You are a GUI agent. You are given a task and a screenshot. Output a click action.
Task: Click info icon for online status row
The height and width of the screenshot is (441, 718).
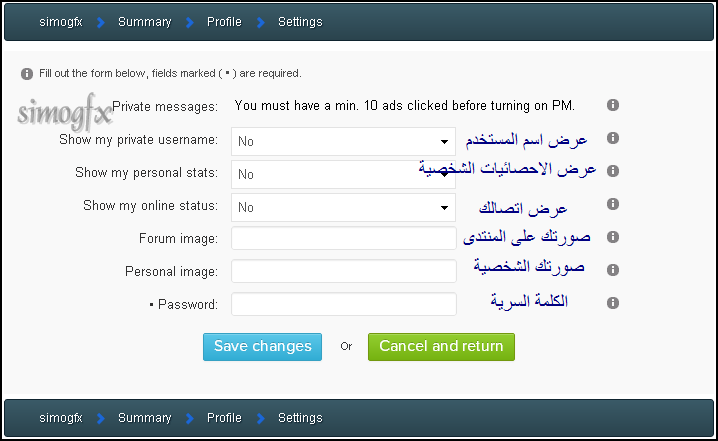[613, 204]
